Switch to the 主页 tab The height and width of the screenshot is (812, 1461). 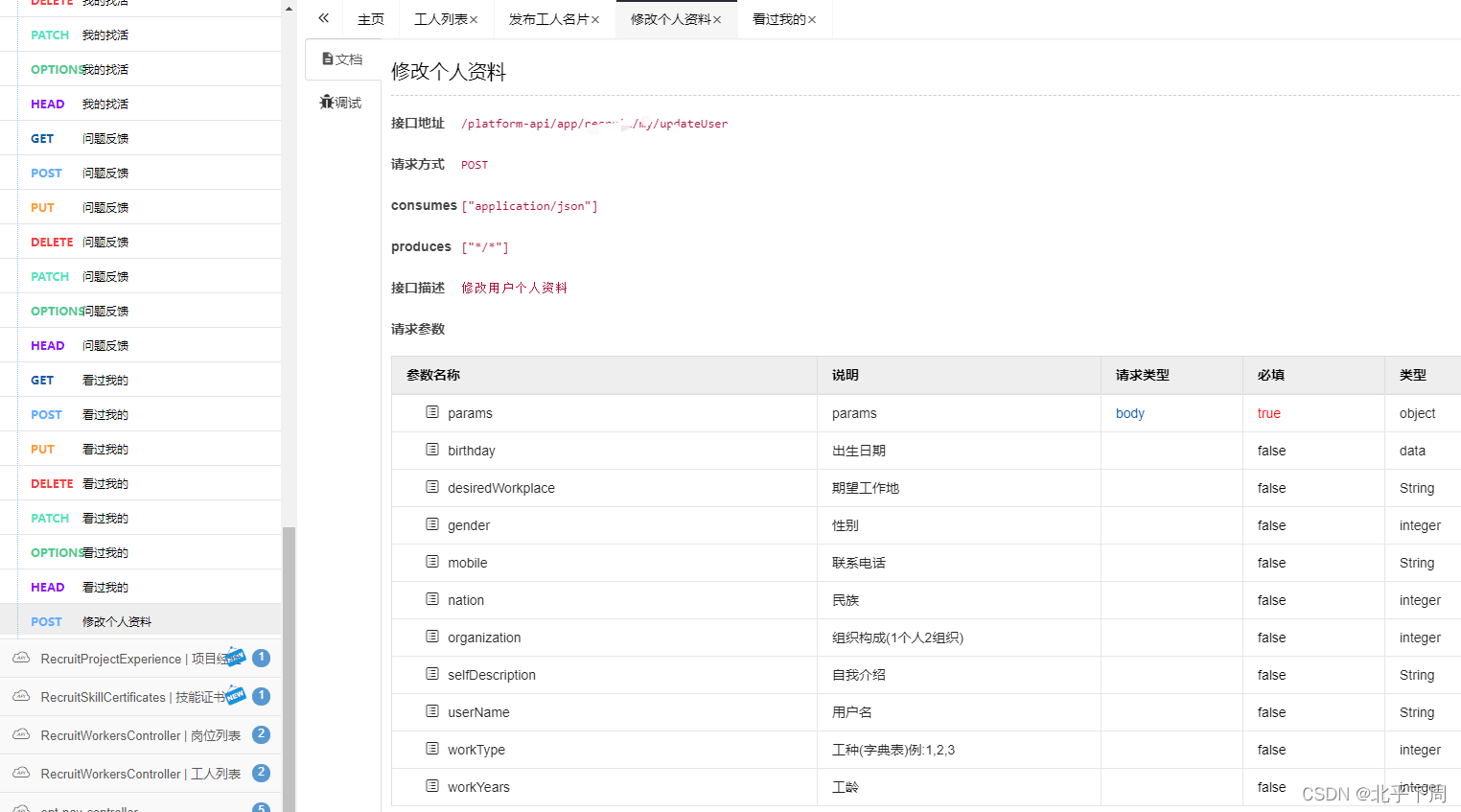tap(371, 19)
